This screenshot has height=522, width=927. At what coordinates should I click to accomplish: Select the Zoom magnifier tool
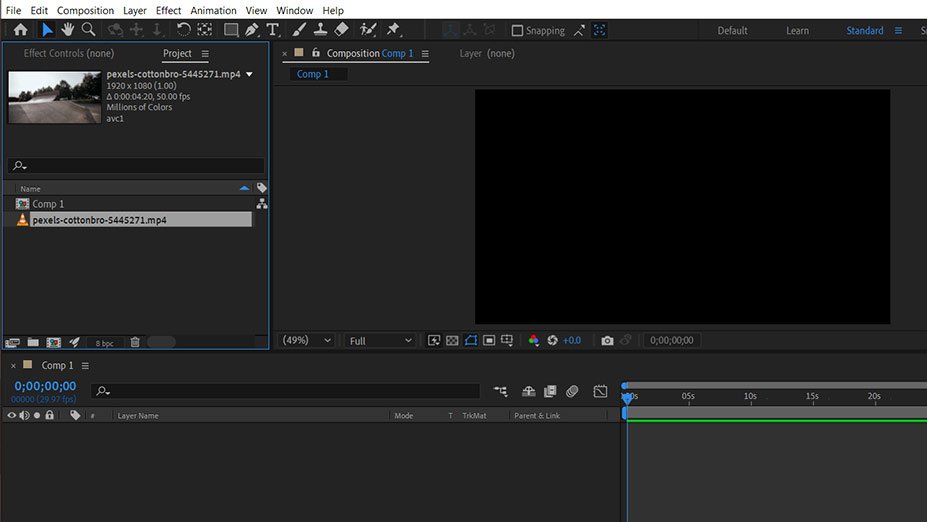[x=89, y=30]
